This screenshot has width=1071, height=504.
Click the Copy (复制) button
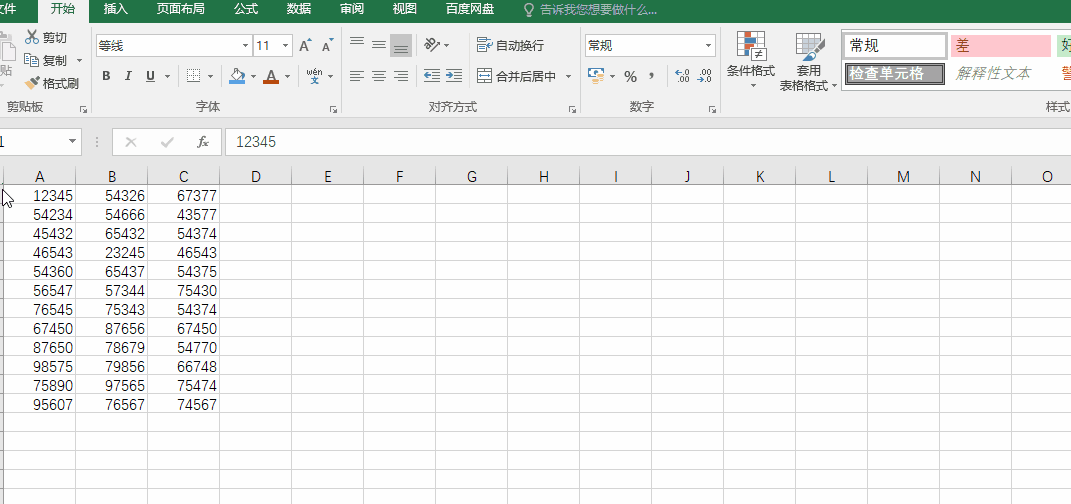tap(46, 61)
